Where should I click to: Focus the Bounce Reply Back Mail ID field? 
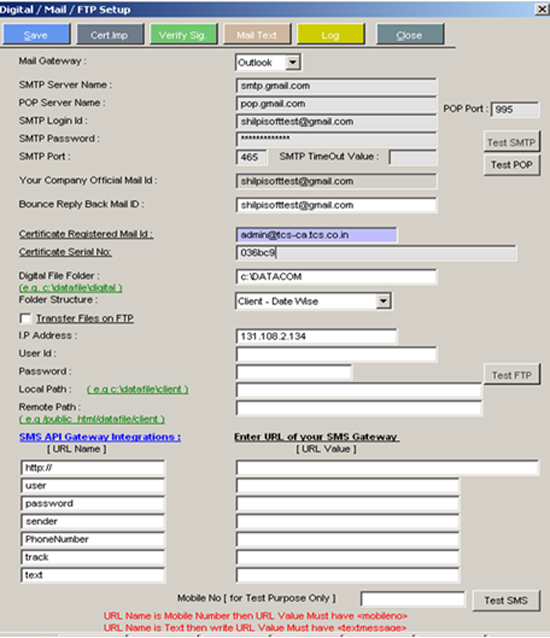(336, 205)
